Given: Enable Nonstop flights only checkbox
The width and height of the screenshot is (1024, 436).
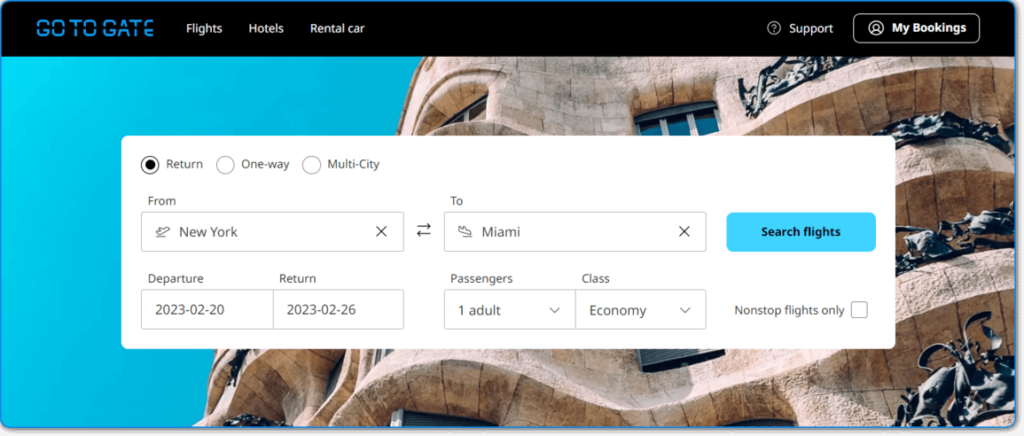Looking at the screenshot, I should 859,310.
